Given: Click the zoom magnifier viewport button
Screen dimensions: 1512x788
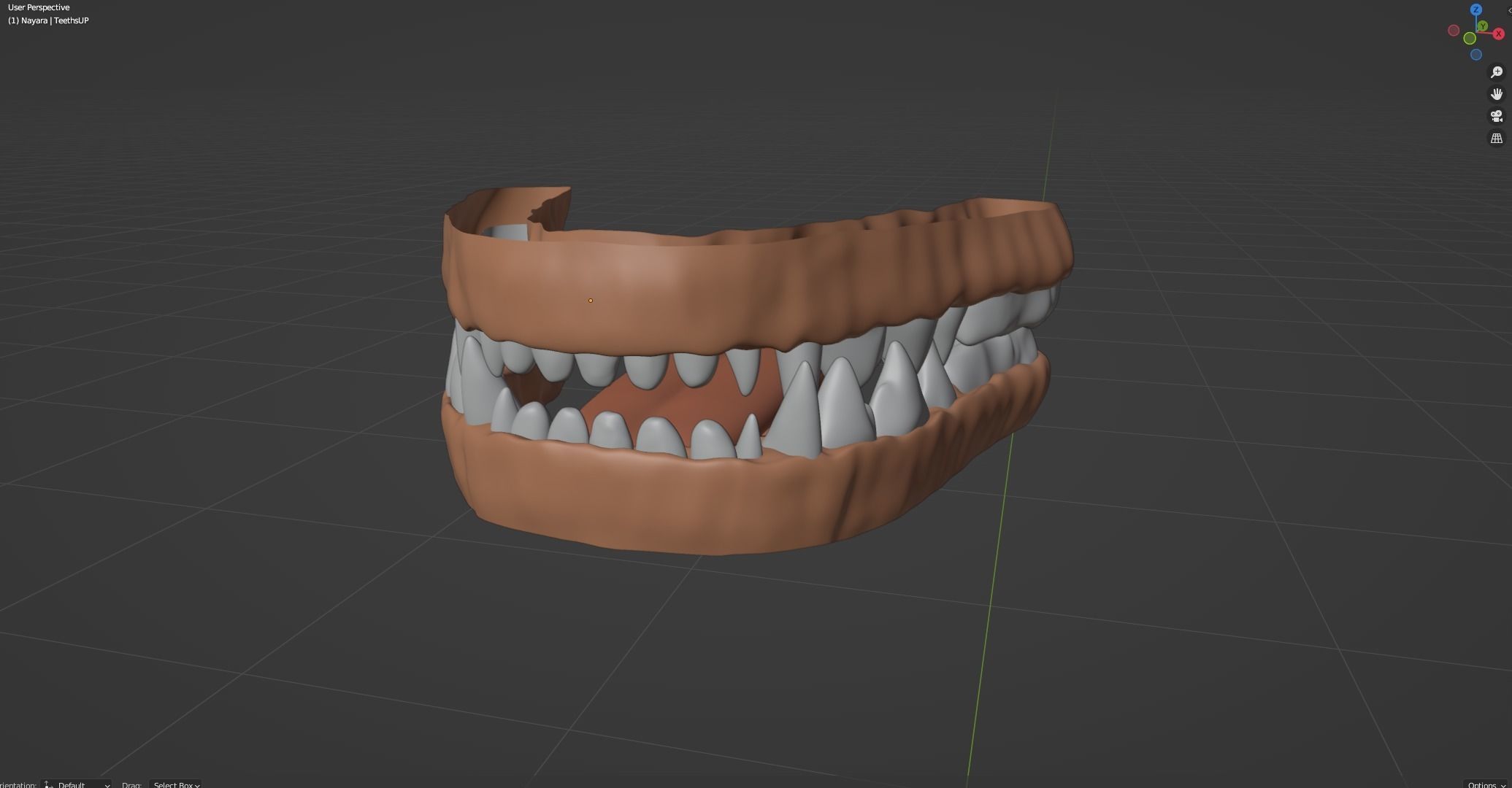Looking at the screenshot, I should click(x=1496, y=72).
